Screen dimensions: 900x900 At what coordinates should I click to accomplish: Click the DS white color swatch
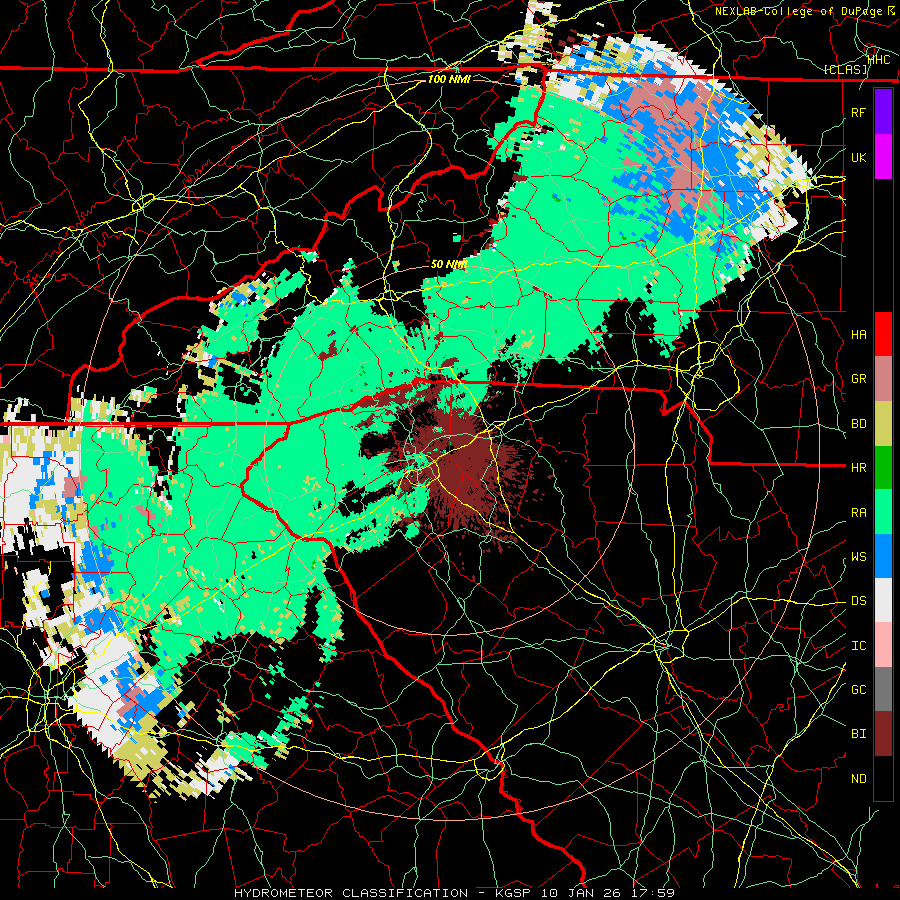click(x=883, y=600)
